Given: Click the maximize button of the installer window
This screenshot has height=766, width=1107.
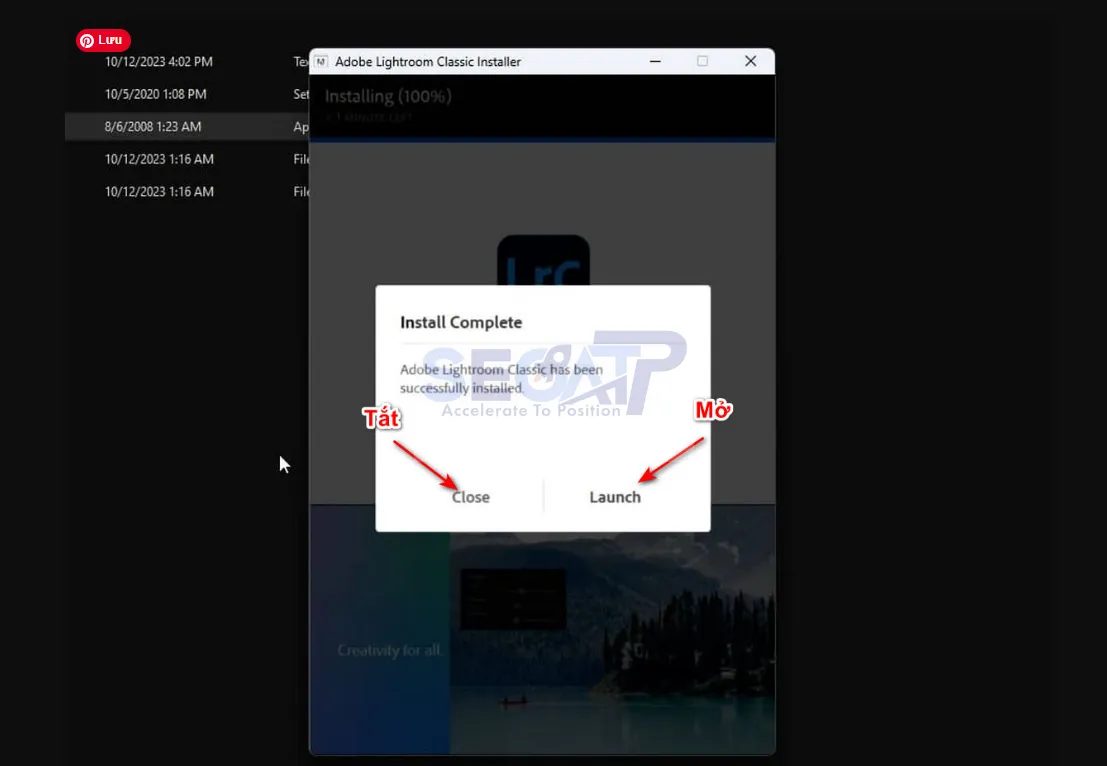Looking at the screenshot, I should point(702,62).
